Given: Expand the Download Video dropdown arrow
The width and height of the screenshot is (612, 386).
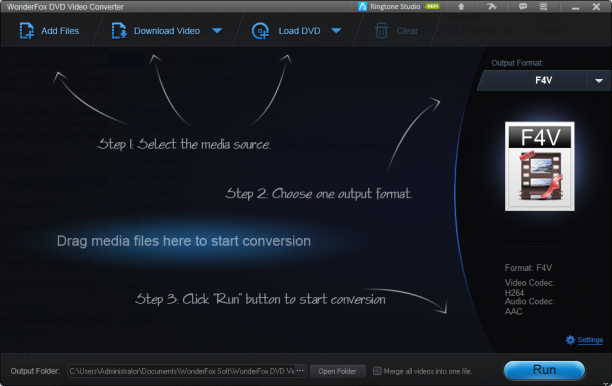Looking at the screenshot, I should [217, 31].
